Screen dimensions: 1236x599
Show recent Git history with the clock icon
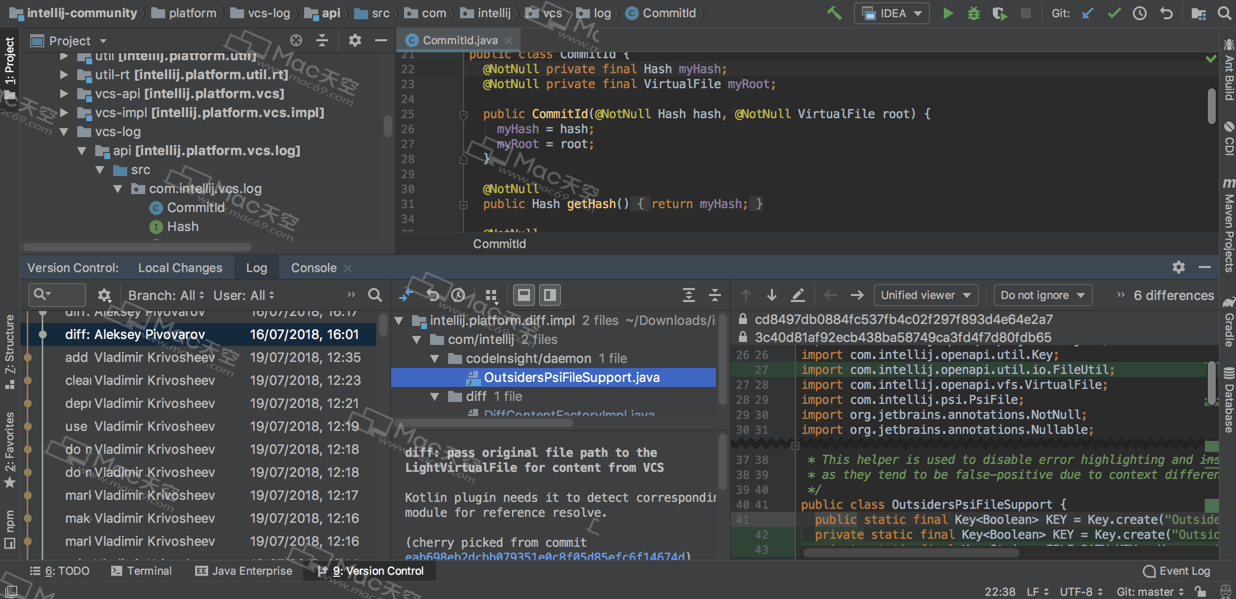[1139, 13]
